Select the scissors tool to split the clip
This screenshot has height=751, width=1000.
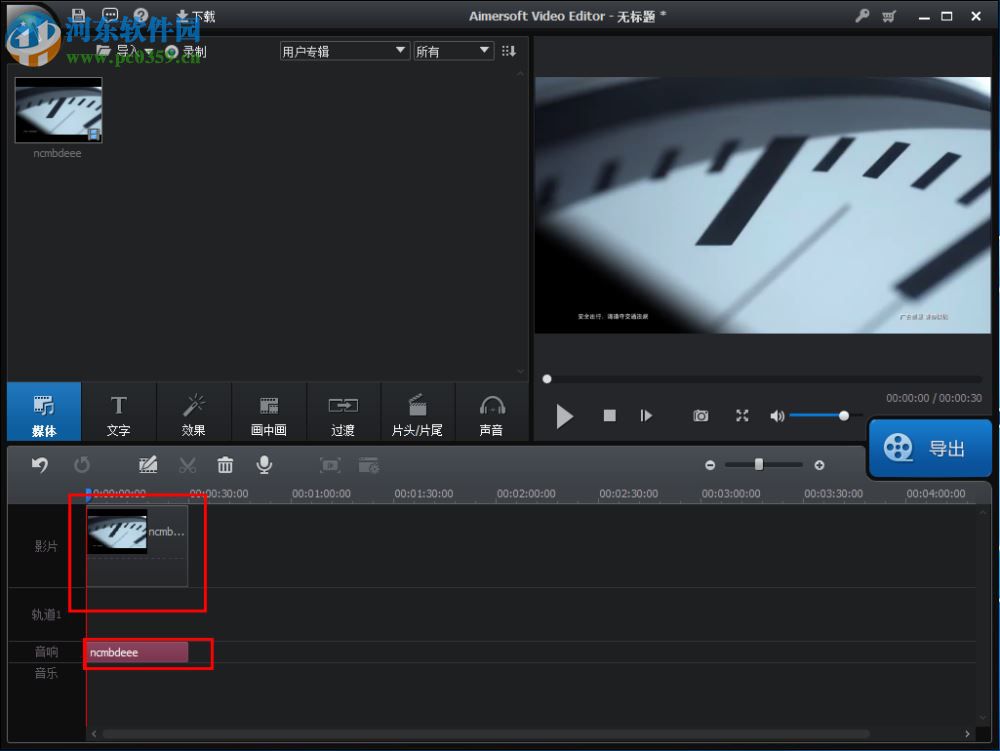tap(188, 464)
